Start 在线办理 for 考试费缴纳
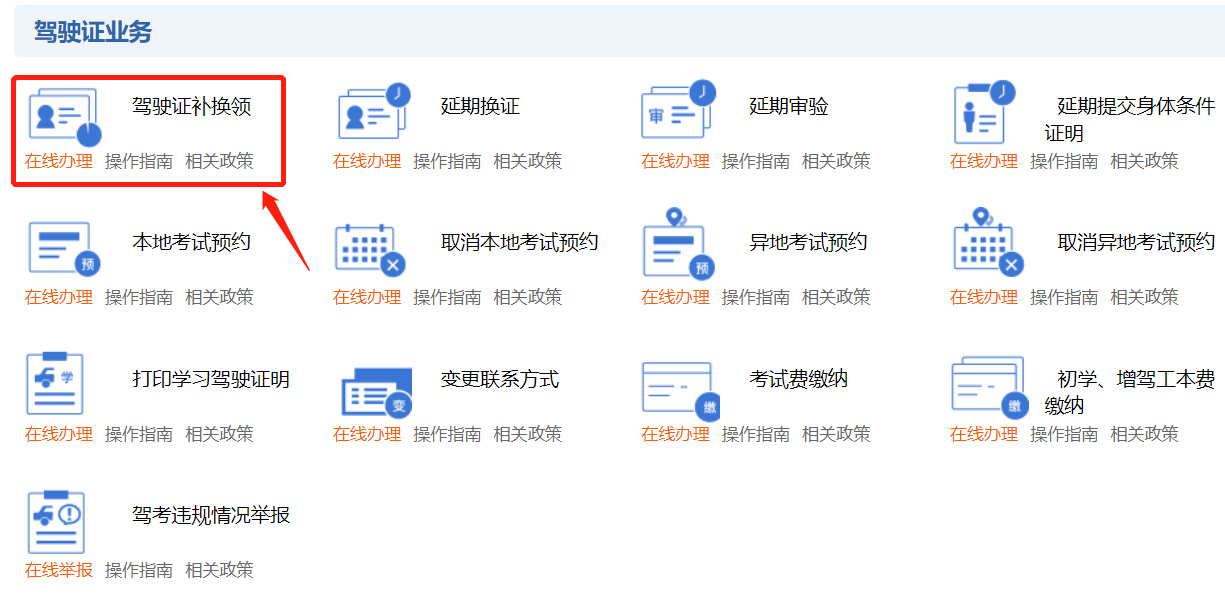1225x602 pixels. click(676, 434)
